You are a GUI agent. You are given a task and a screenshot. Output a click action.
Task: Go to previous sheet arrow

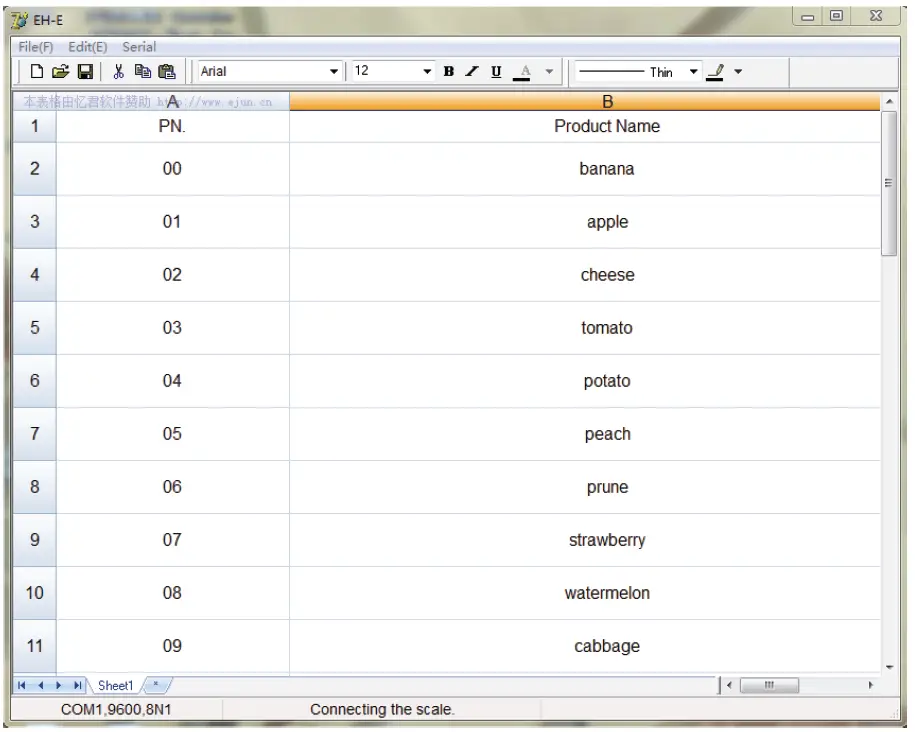pyautogui.click(x=40, y=686)
